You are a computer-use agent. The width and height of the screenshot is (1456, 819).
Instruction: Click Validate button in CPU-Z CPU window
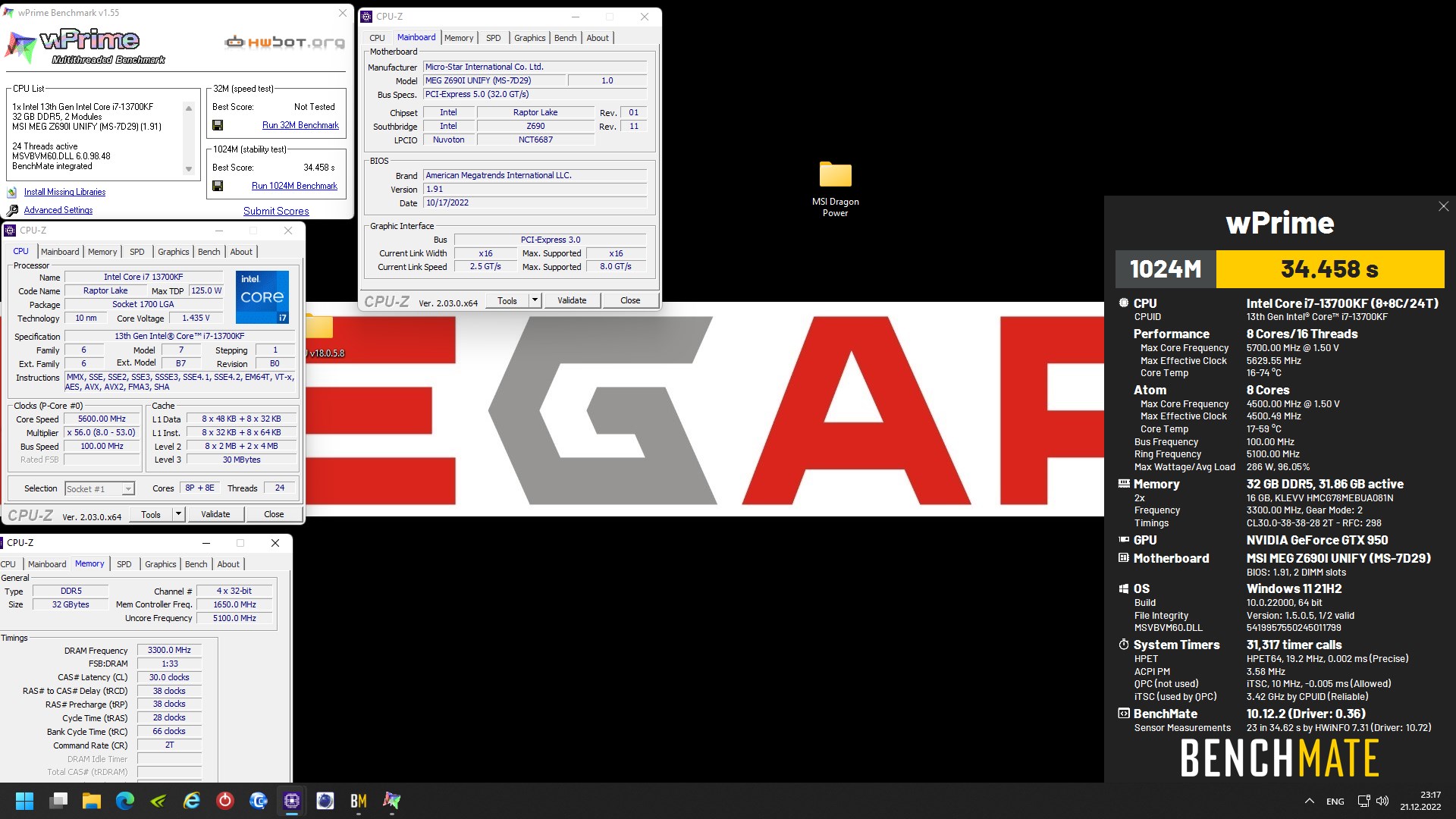(215, 514)
